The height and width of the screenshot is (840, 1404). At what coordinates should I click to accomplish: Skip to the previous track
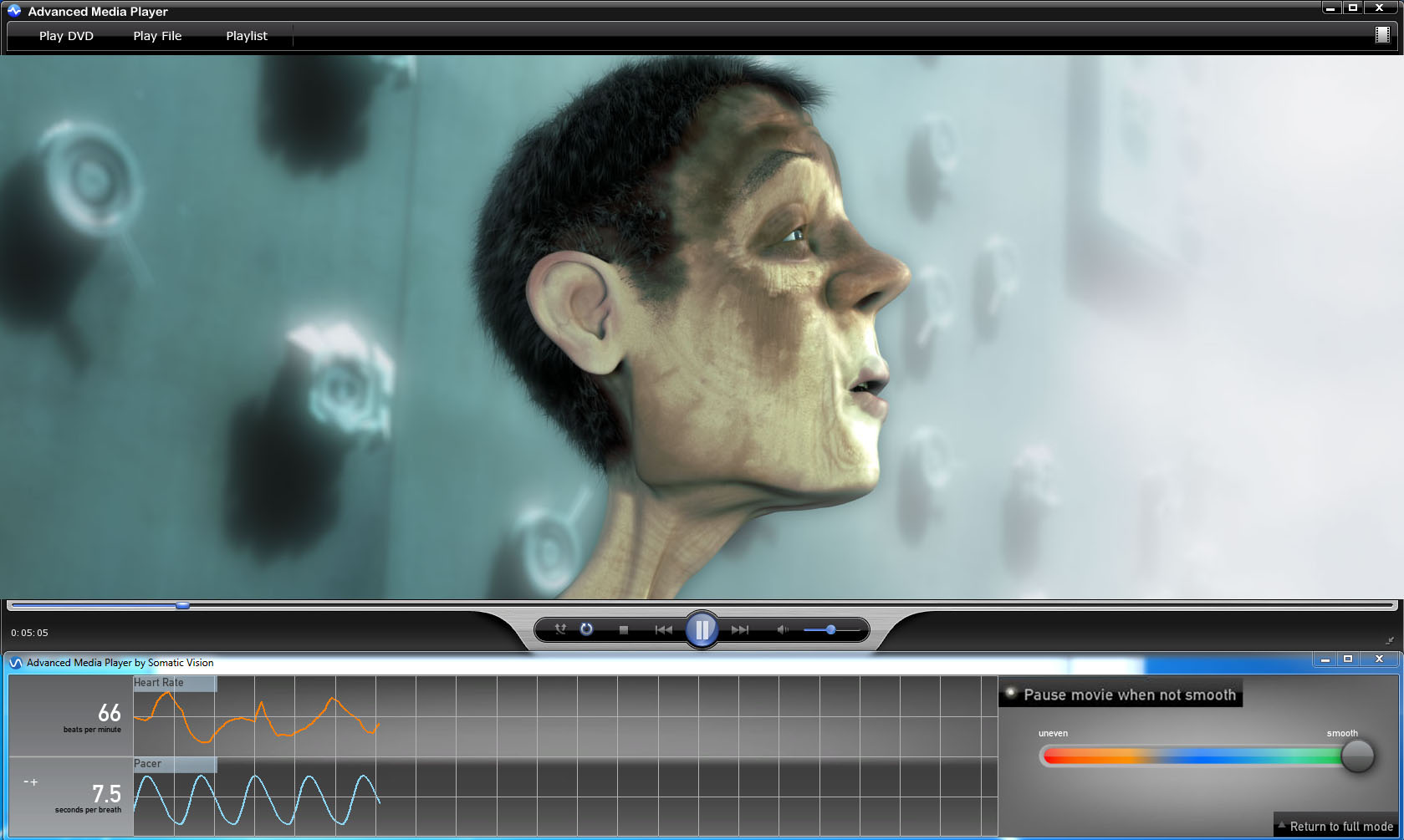point(663,630)
